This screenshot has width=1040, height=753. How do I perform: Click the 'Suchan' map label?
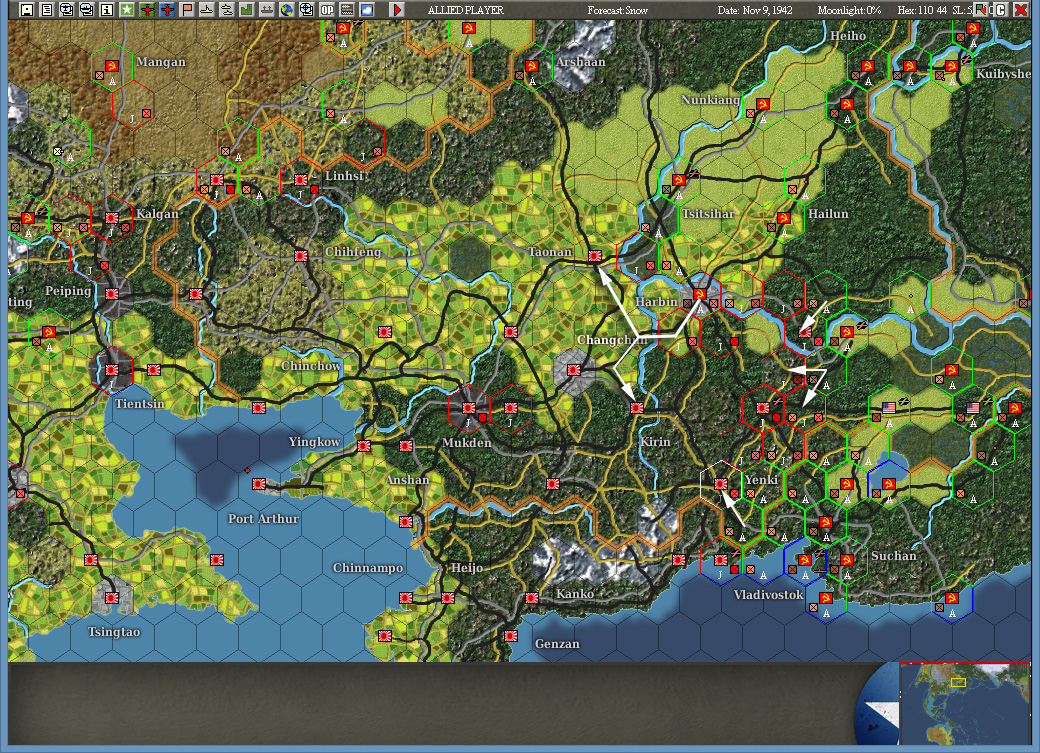(893, 556)
